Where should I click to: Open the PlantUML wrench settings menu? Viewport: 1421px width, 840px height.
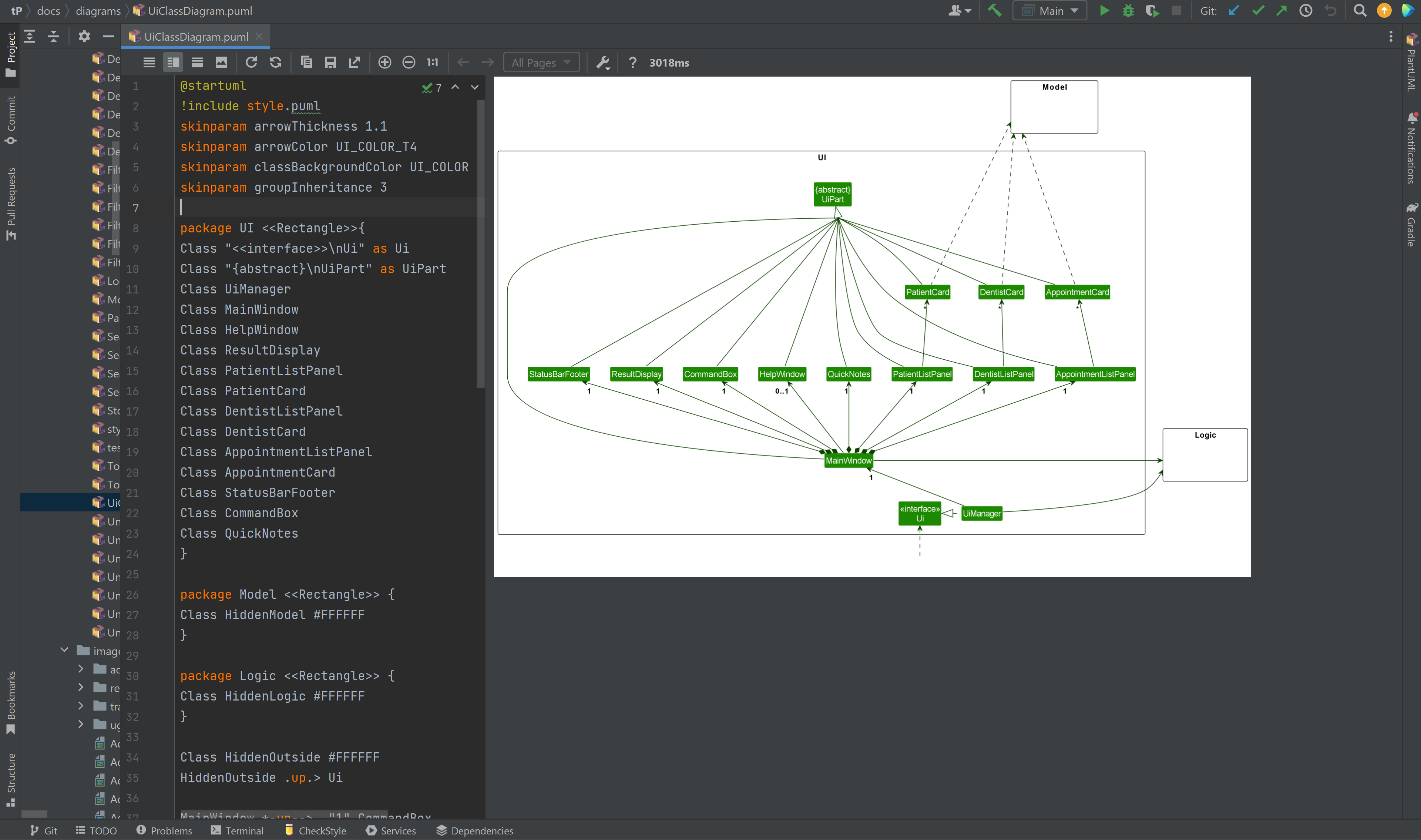pyautogui.click(x=603, y=63)
